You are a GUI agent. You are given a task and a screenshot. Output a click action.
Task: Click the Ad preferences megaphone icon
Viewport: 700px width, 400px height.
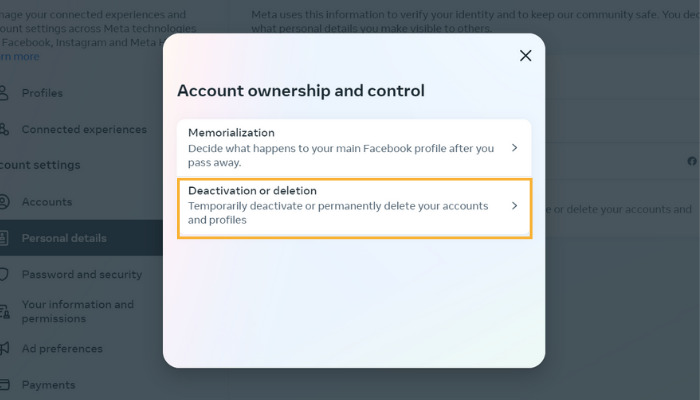4,348
